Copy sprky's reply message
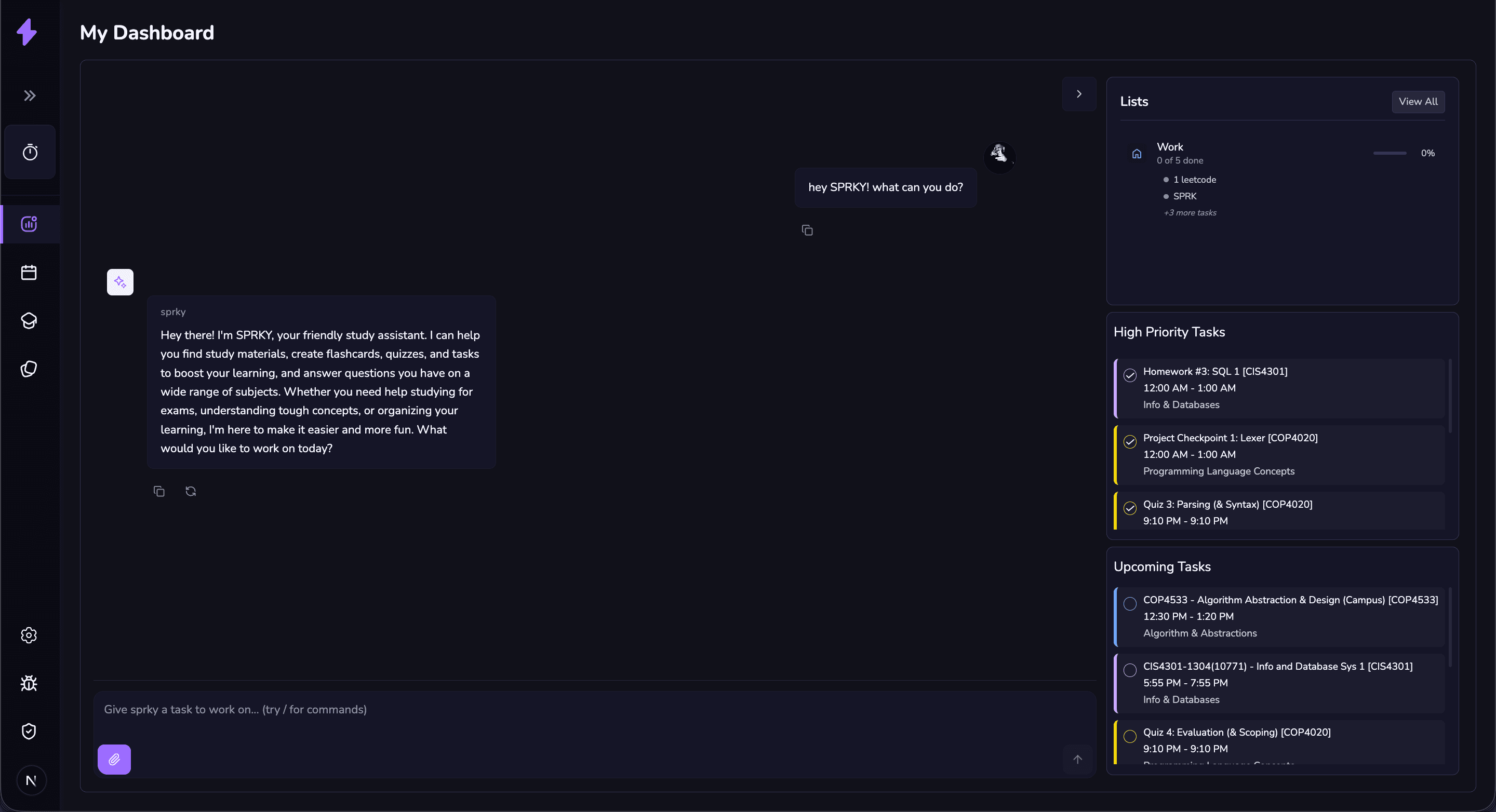Screen dimensions: 1496x812 point(158,491)
